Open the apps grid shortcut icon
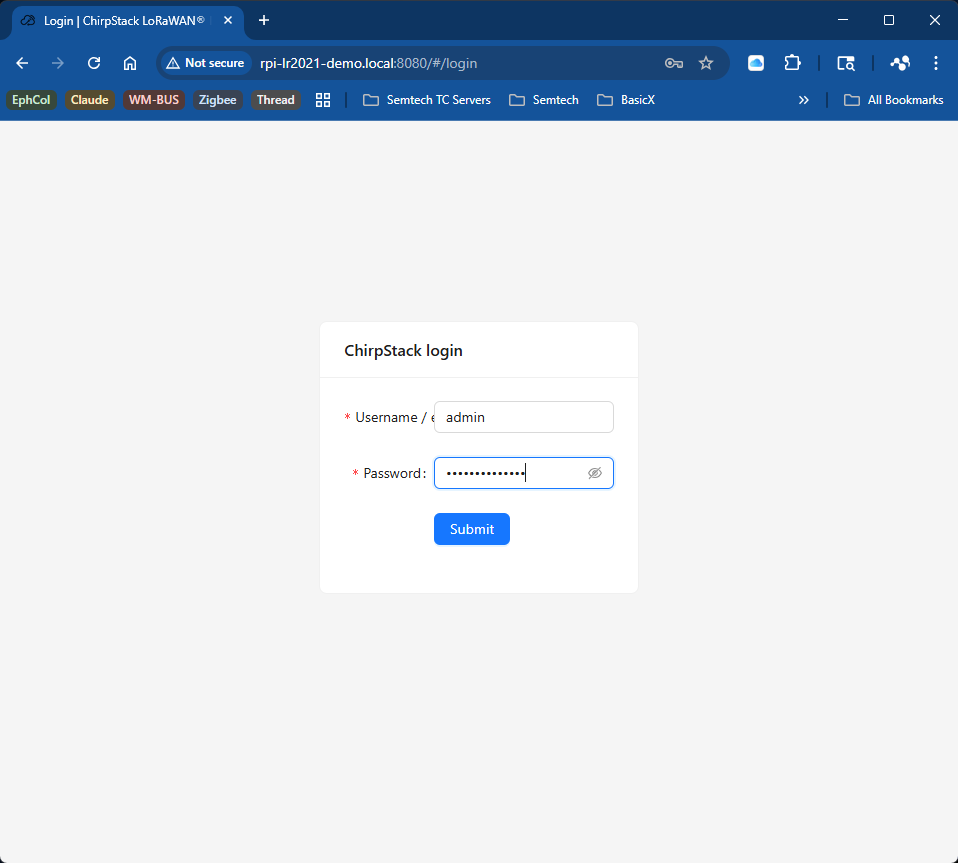958x863 pixels. 323,100
